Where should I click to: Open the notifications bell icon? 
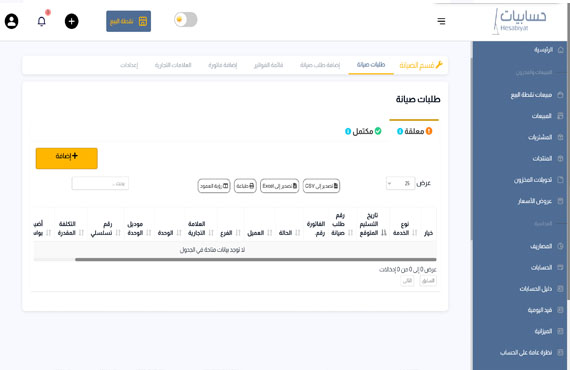[x=42, y=21]
